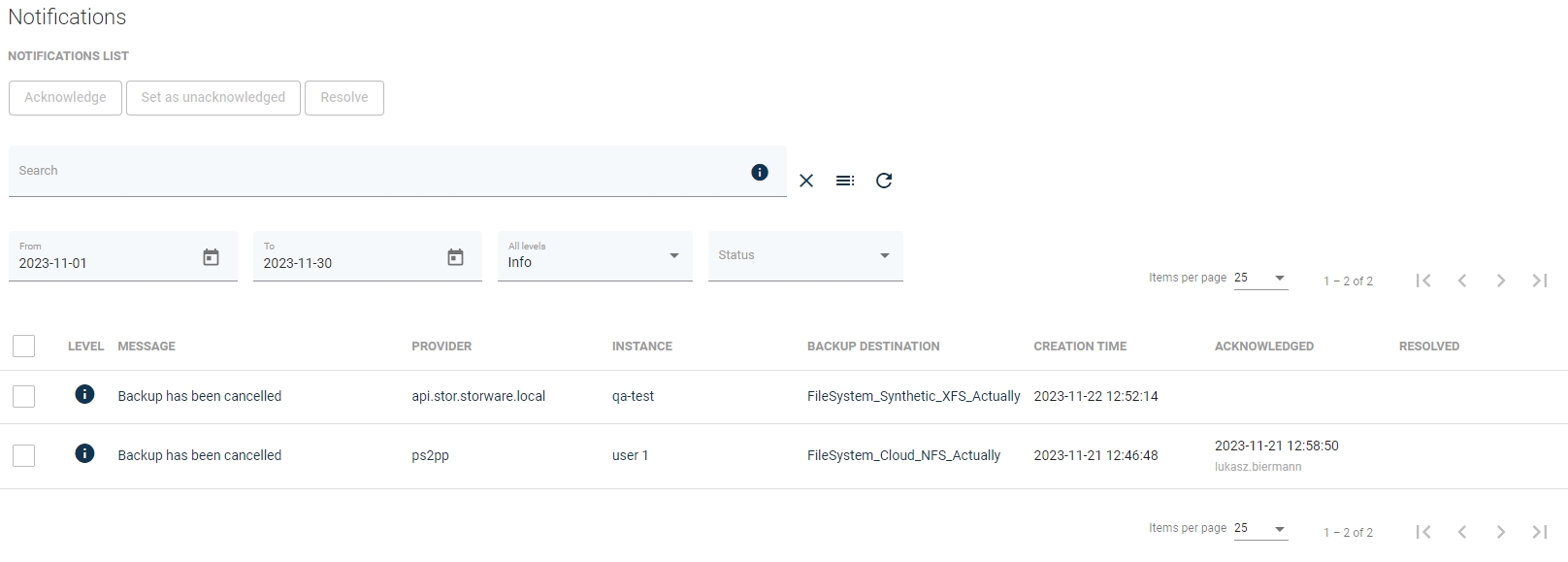Sort by Creation Time column header
The width and height of the screenshot is (1568, 562).
click(1080, 347)
